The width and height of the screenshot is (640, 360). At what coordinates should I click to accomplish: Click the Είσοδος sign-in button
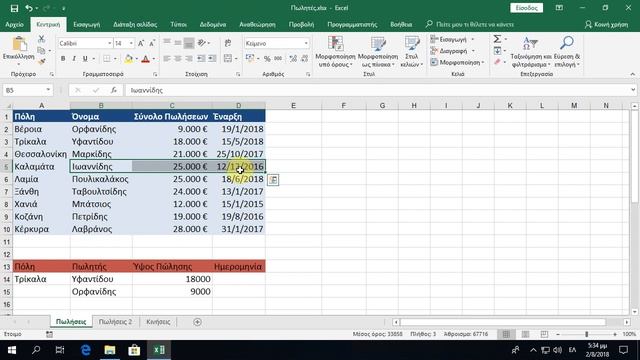[x=526, y=8]
